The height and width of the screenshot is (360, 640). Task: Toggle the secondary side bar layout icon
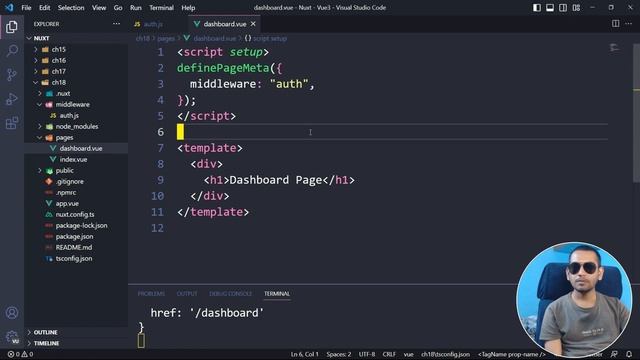pos(563,8)
